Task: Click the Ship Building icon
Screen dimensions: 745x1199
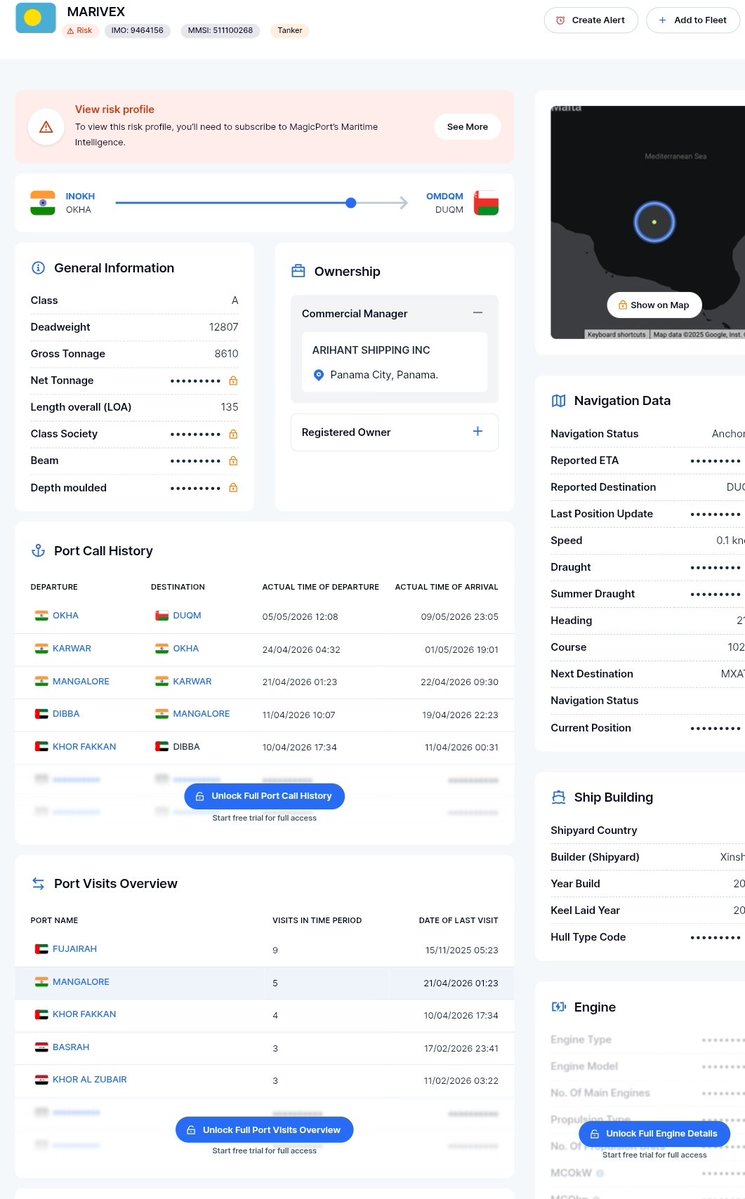Action: 558,797
